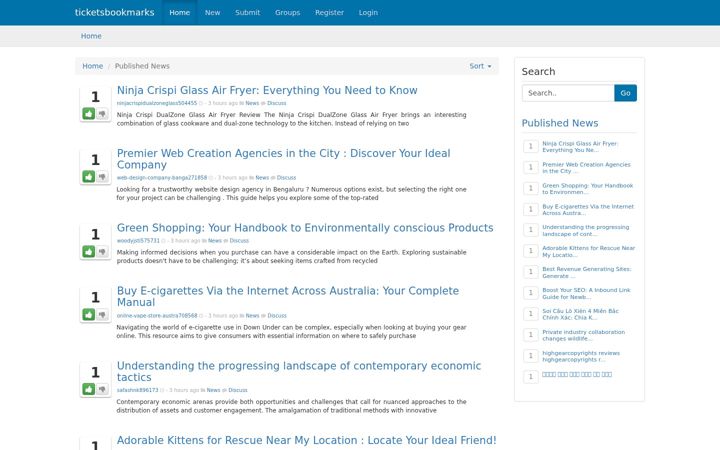Downvote the Green Shopping story
The image size is (720, 450).
click(x=102, y=251)
